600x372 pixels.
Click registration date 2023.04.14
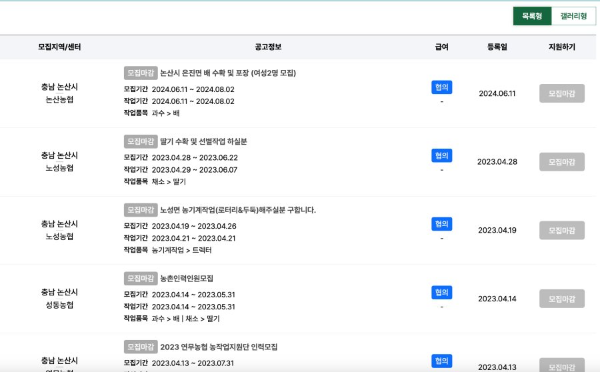click(497, 299)
